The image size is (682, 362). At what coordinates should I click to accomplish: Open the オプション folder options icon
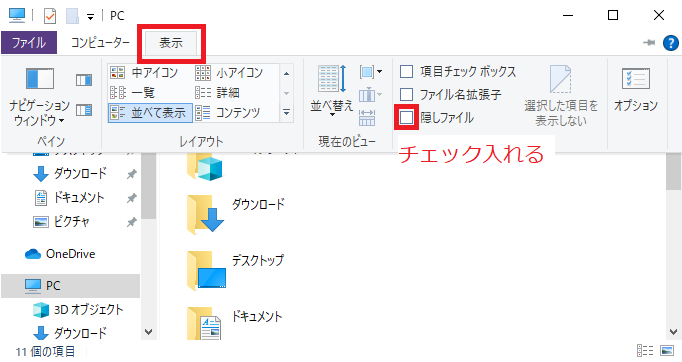pyautogui.click(x=635, y=90)
